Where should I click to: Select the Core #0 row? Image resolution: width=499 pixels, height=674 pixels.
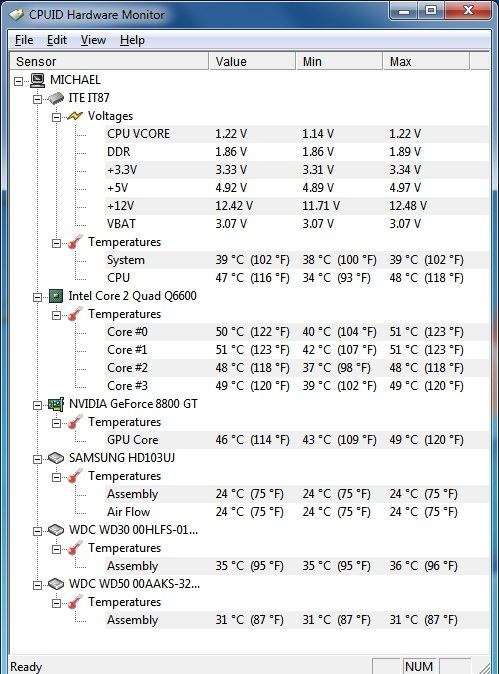click(297, 332)
